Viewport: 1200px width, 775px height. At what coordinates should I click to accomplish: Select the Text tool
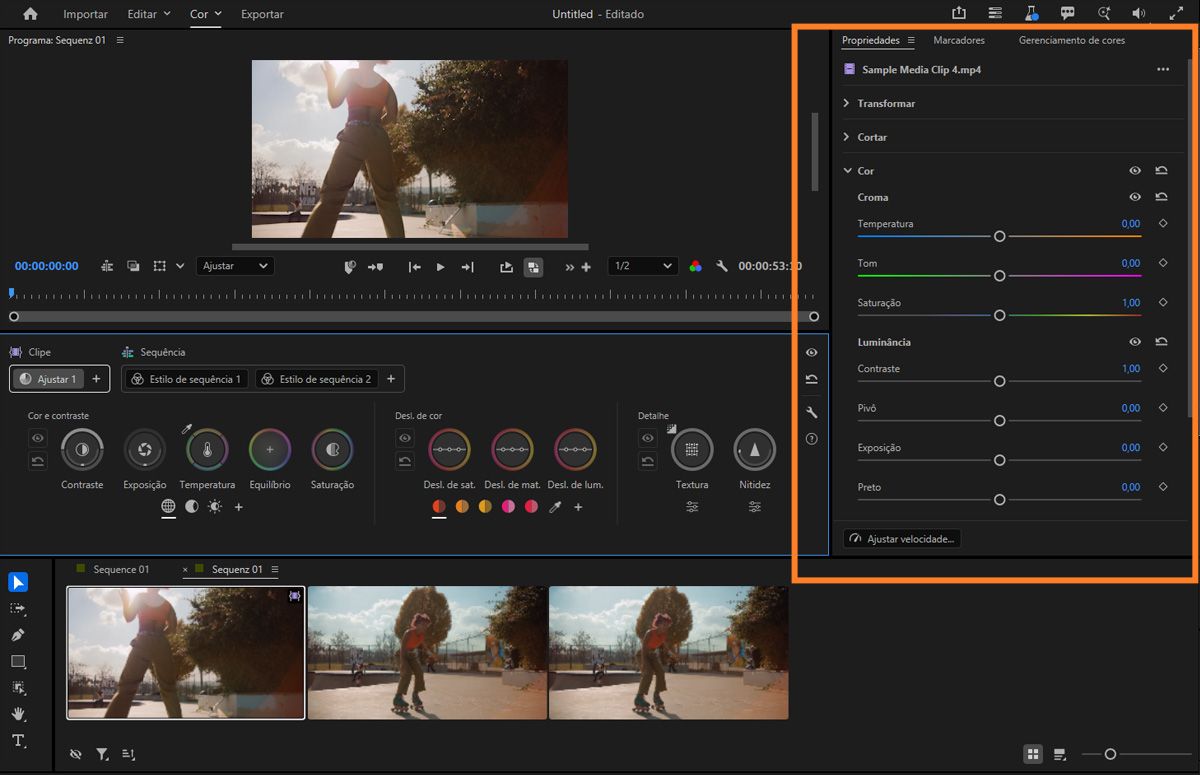[18, 741]
